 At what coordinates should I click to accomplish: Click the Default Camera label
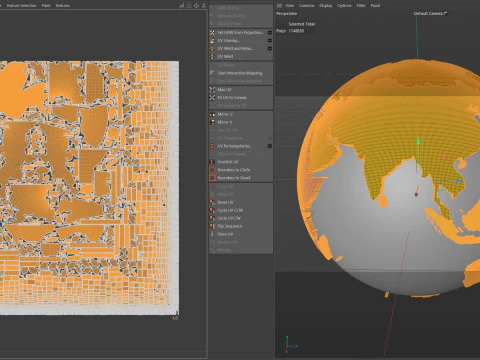tap(428, 13)
